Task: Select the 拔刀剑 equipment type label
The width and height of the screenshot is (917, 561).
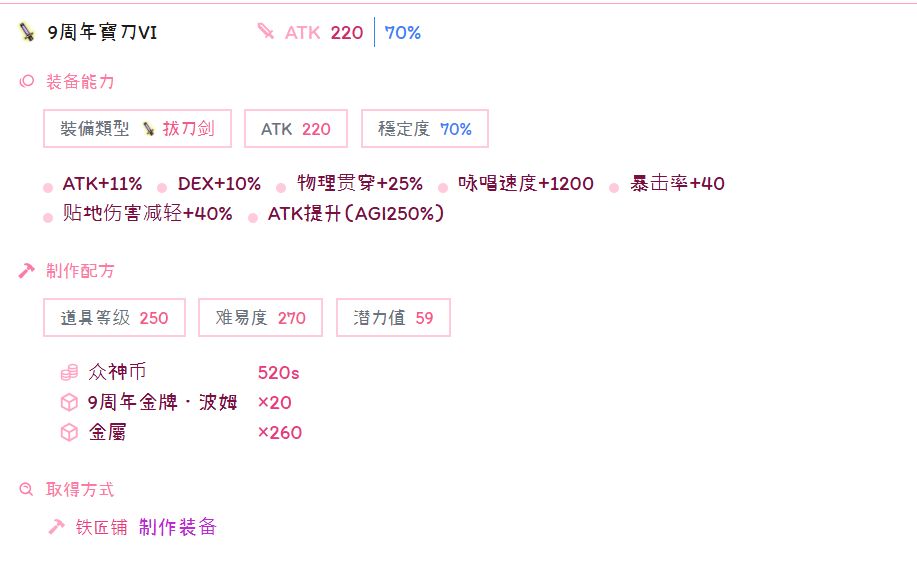Action: tap(189, 129)
